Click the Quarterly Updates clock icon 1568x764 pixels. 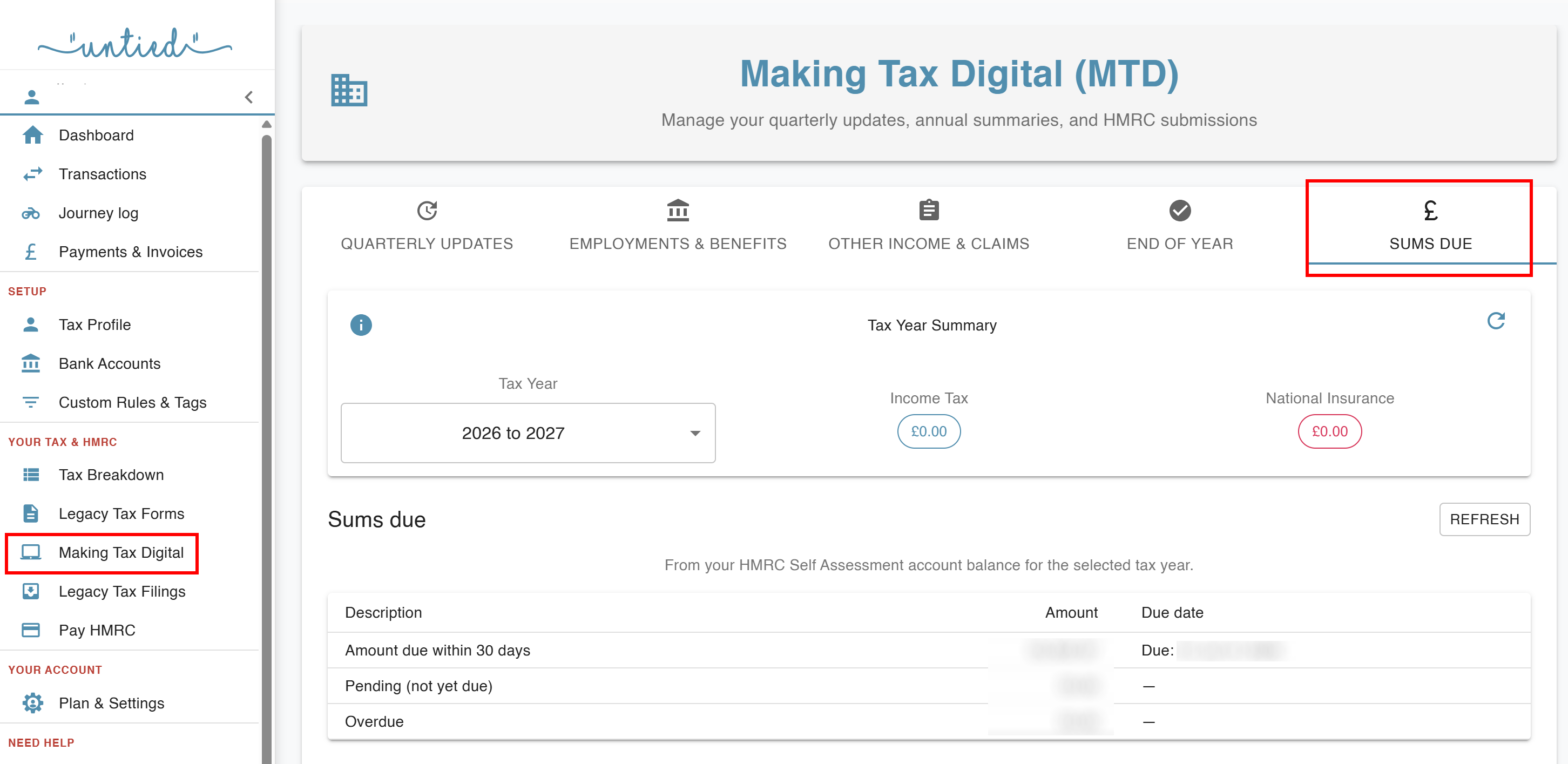click(x=427, y=211)
